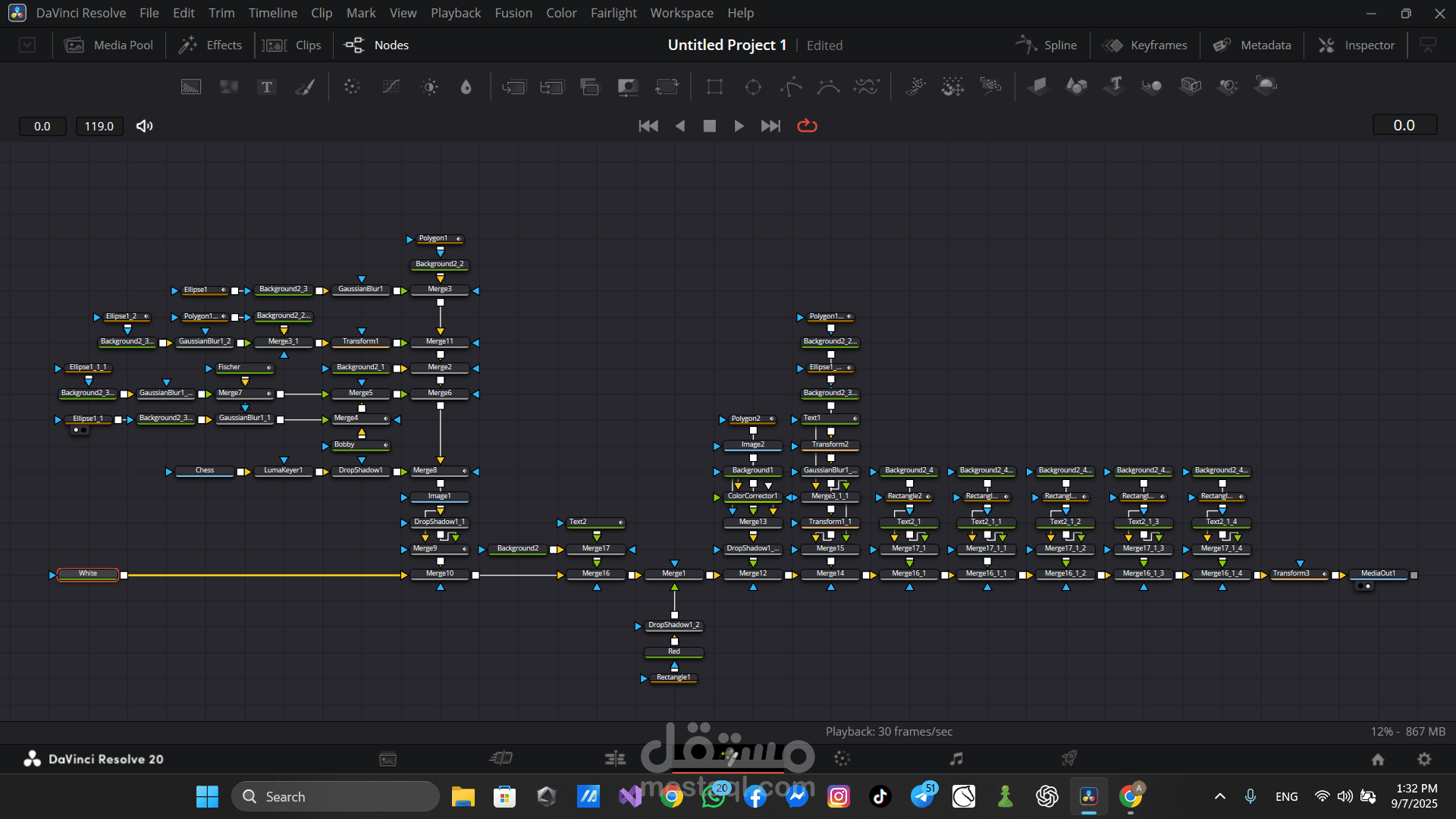The height and width of the screenshot is (819, 1456).
Task: Click the Ellipse mask tool
Action: (753, 87)
